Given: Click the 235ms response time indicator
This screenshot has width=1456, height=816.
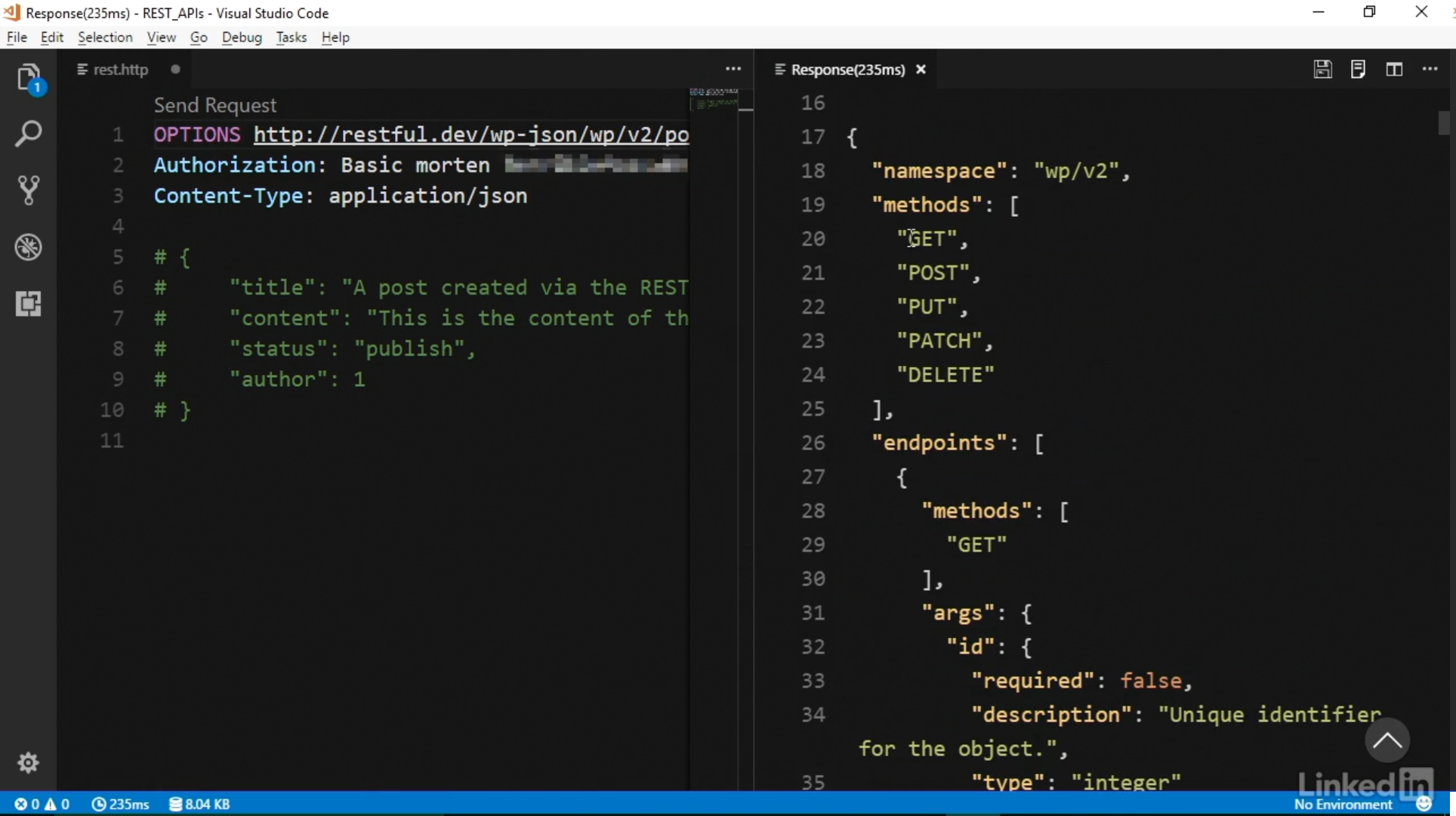Looking at the screenshot, I should [120, 805].
